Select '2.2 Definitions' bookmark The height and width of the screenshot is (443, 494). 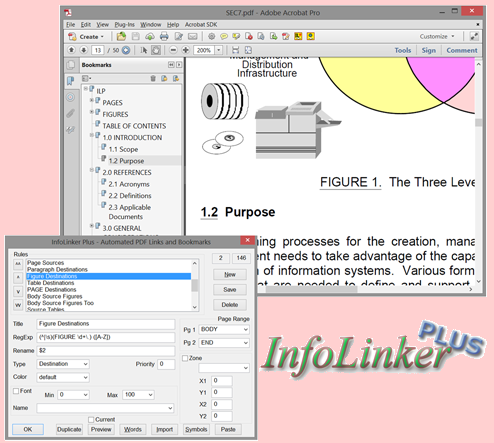(130, 196)
